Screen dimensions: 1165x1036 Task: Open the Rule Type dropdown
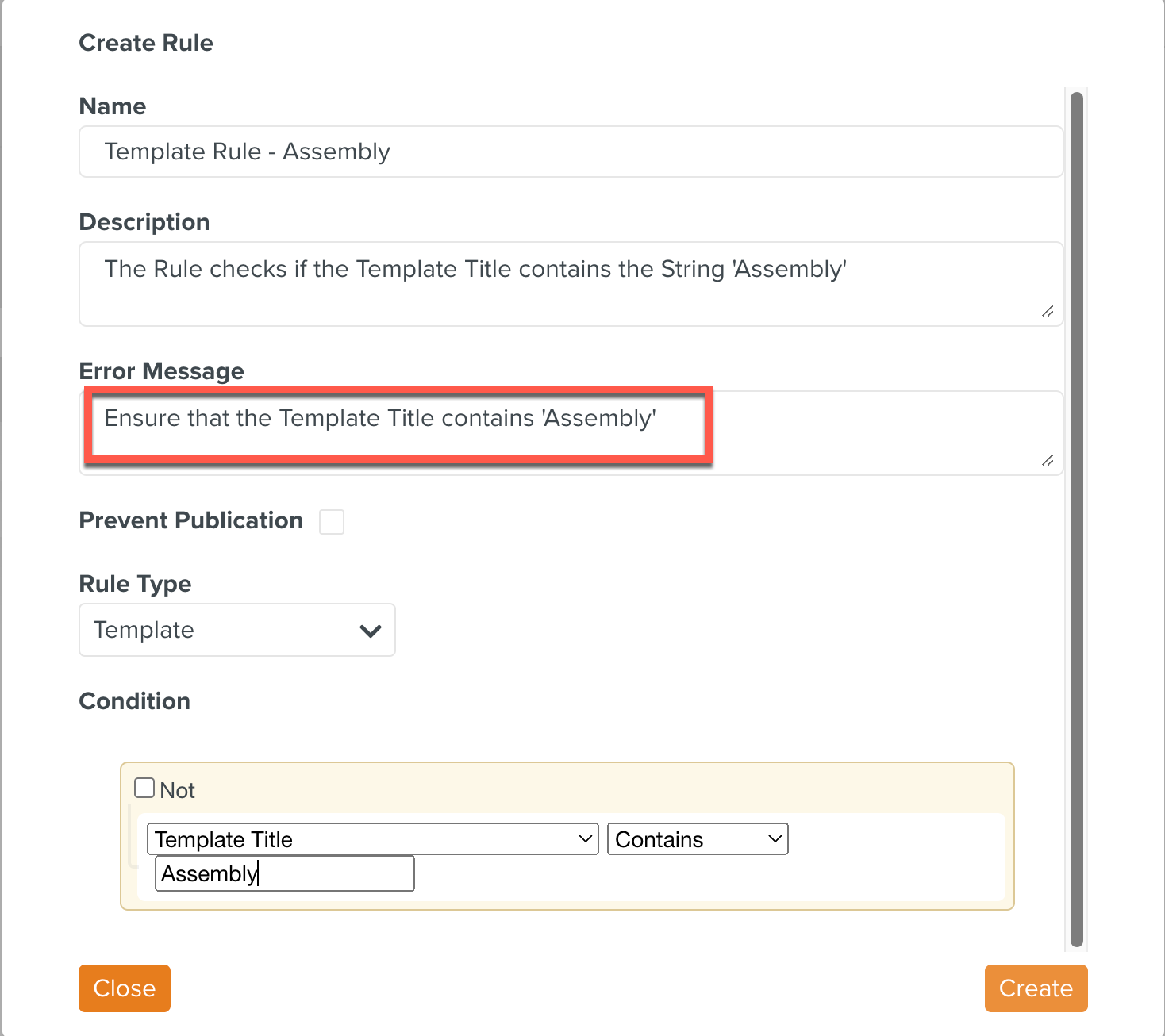(x=236, y=630)
